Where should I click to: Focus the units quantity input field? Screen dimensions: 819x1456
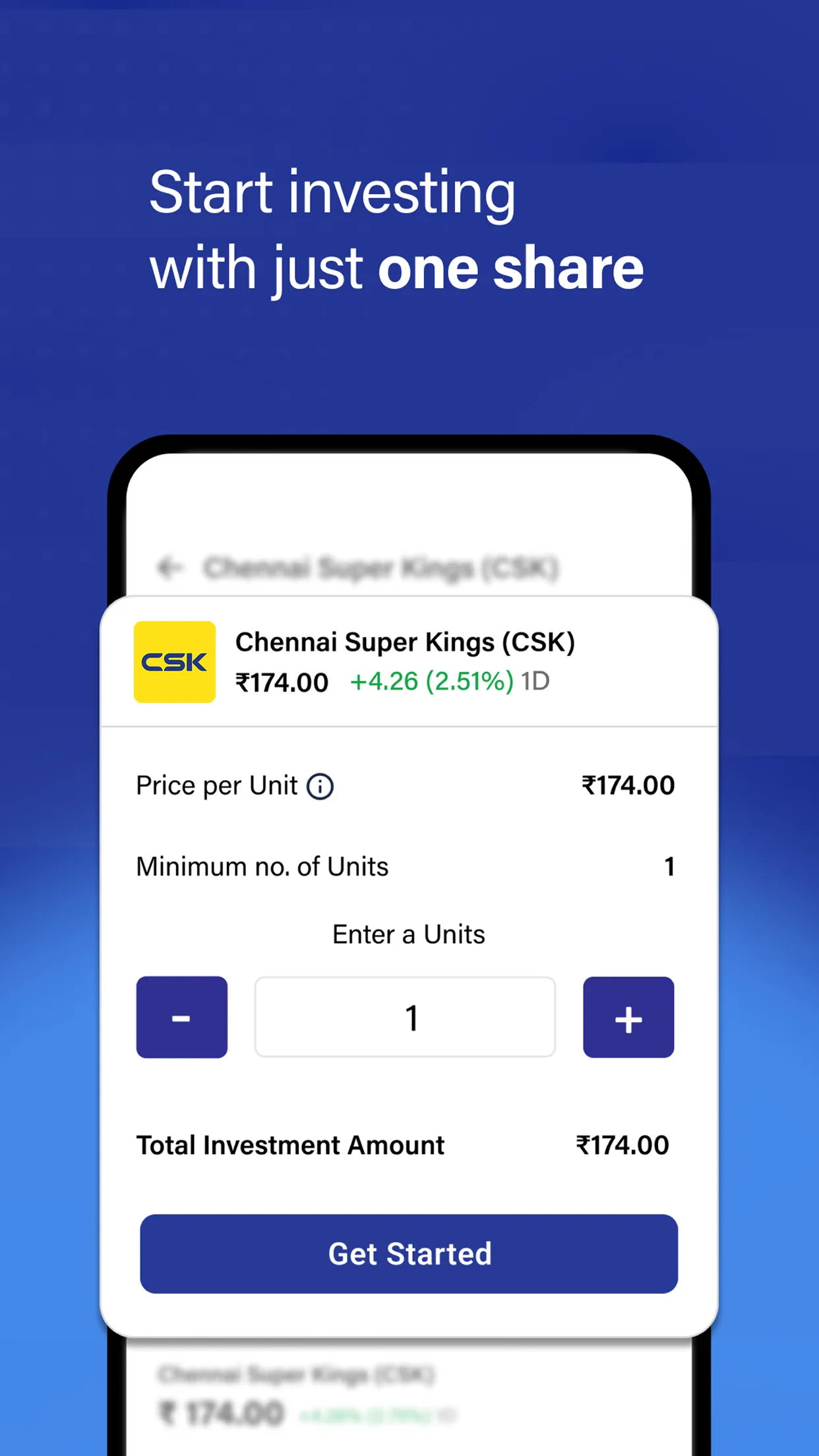pyautogui.click(x=405, y=1017)
